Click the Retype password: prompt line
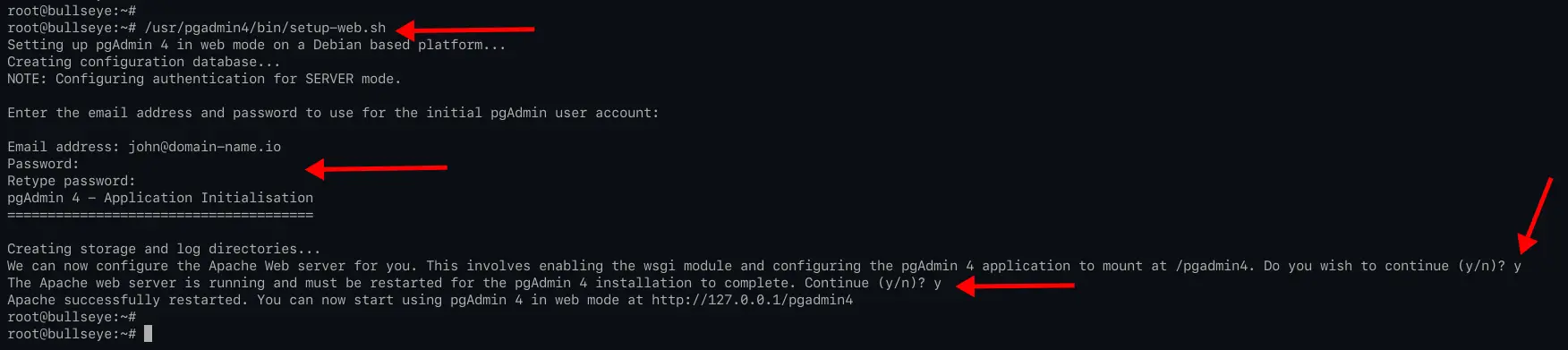This screenshot has width=1568, height=350. point(72,181)
